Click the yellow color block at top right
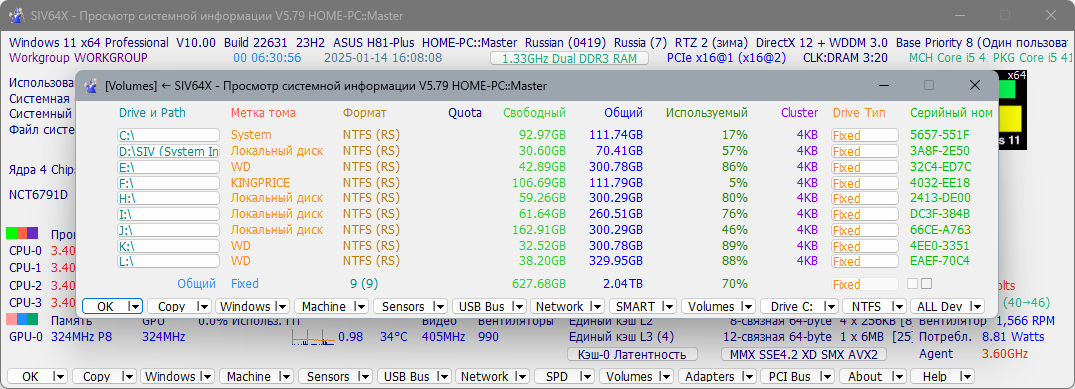The height and width of the screenshot is (389, 1075). pos(1011,119)
